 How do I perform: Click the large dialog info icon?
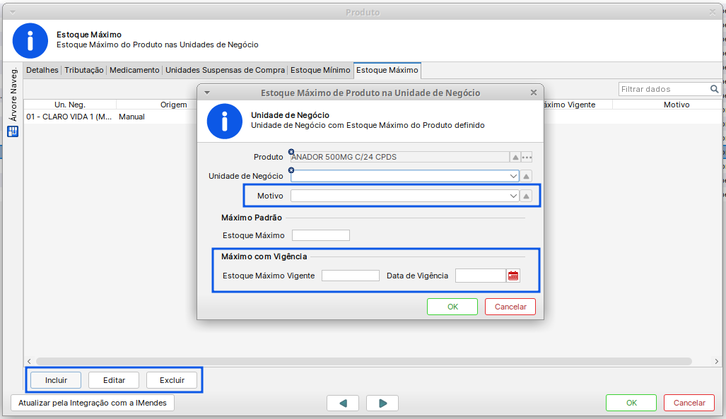click(x=225, y=121)
